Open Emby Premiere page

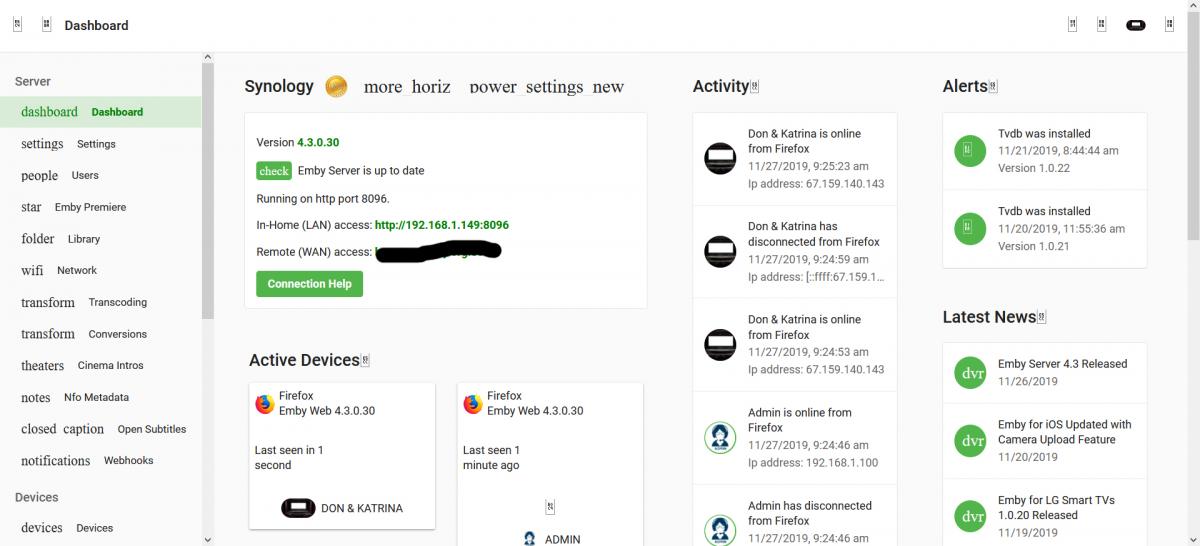(x=100, y=207)
